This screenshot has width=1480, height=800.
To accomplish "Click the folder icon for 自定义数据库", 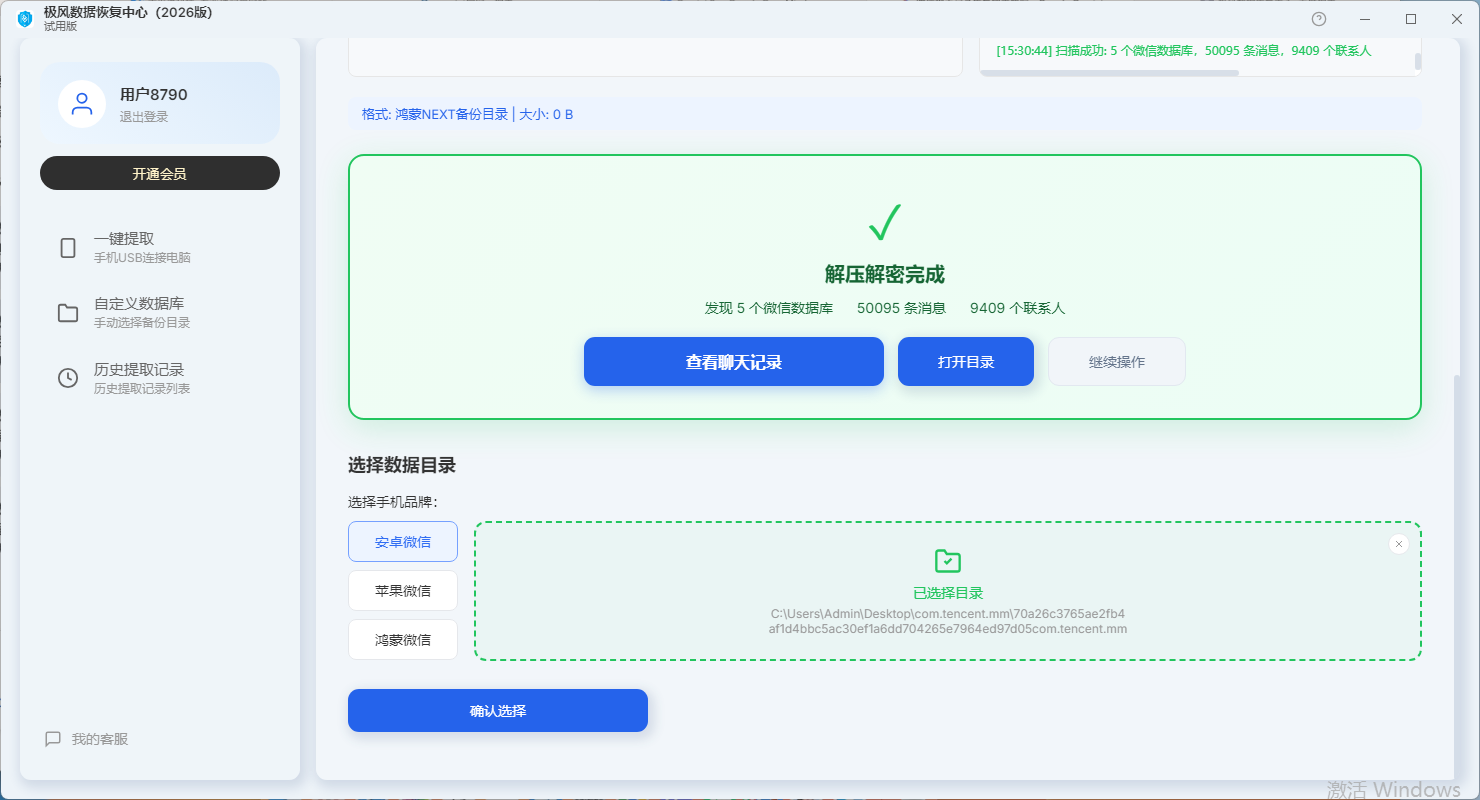I will pos(68,313).
